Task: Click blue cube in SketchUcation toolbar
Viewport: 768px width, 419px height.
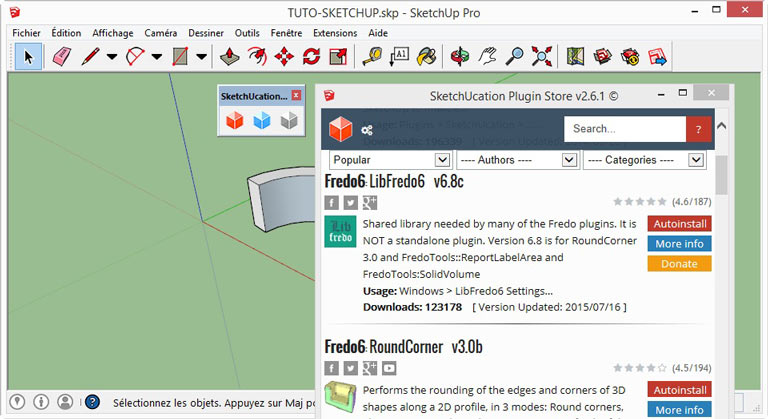Action: point(262,120)
